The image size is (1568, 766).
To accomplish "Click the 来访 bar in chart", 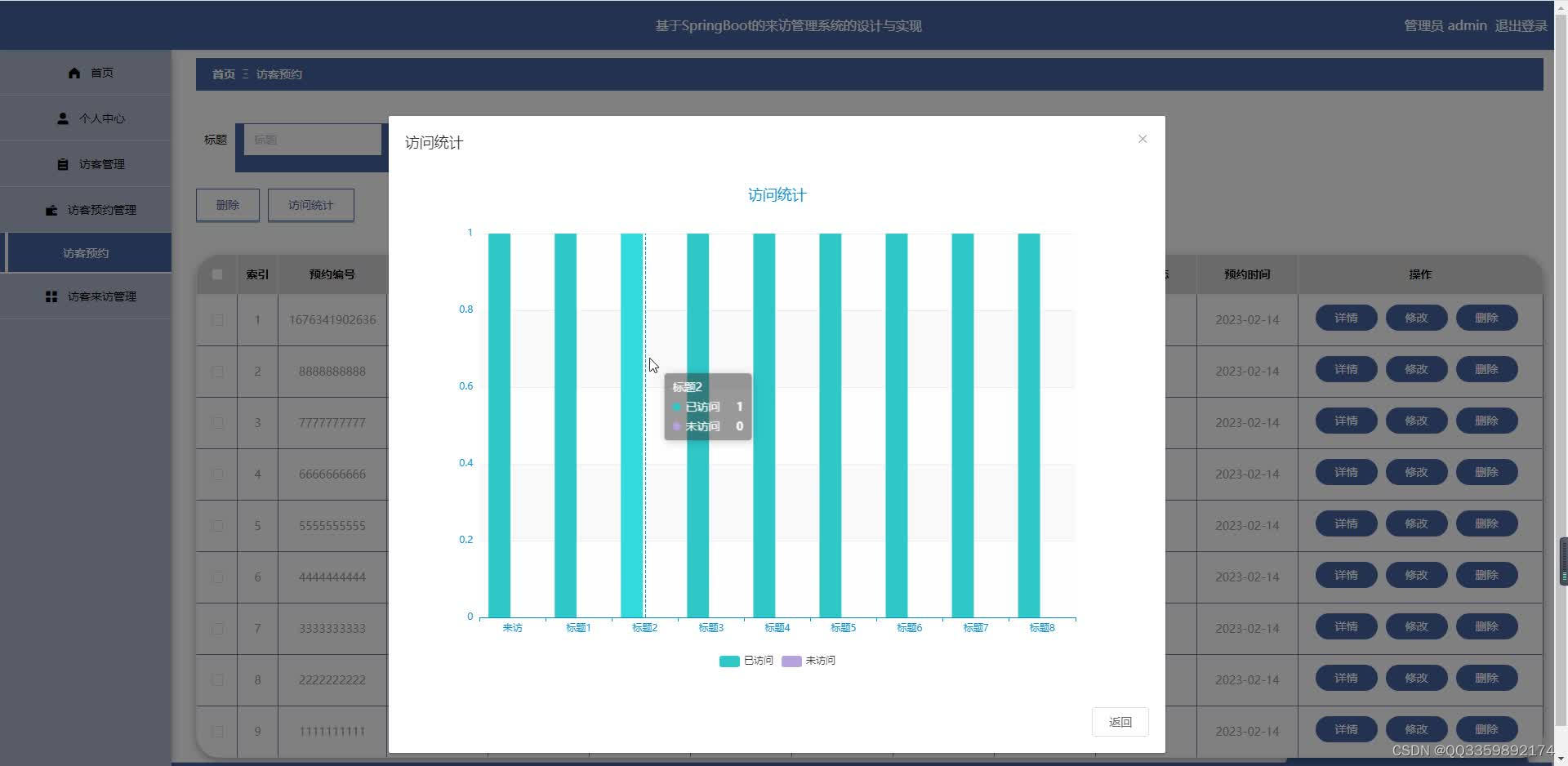I will [499, 425].
